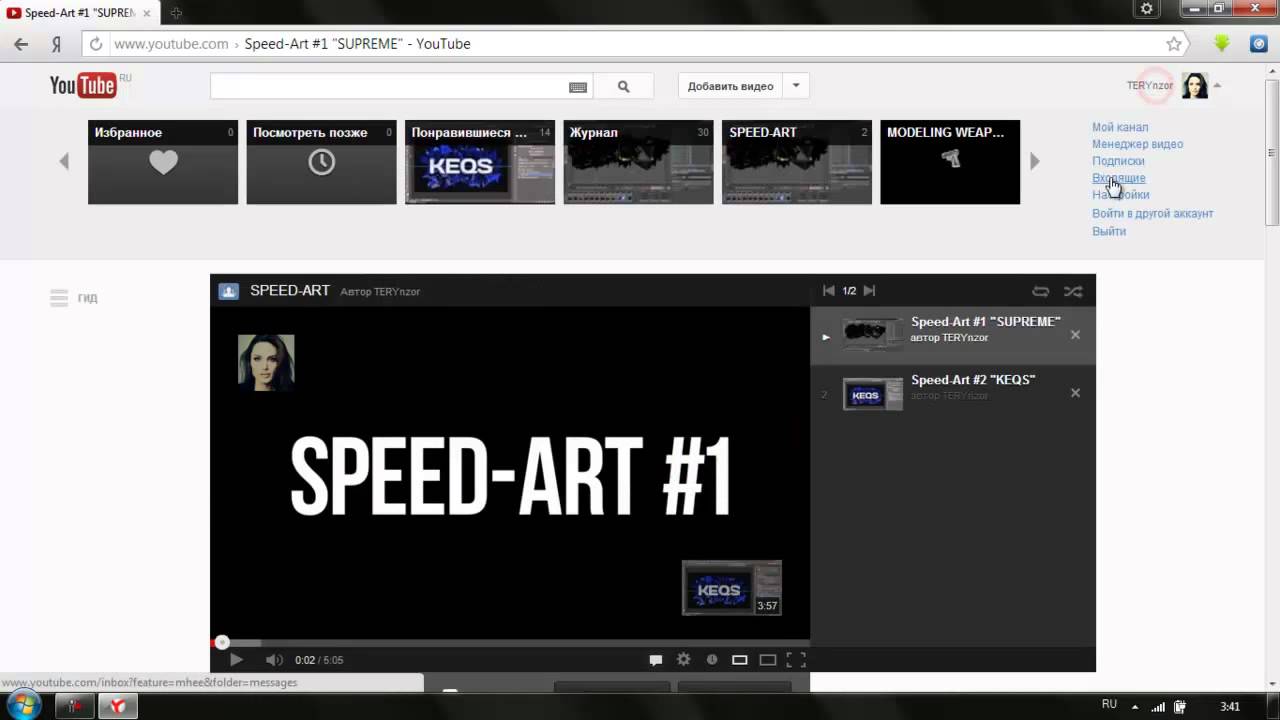1280x720 pixels.
Task: Open the MODELING WEAP... playlist tile
Action: pos(950,162)
